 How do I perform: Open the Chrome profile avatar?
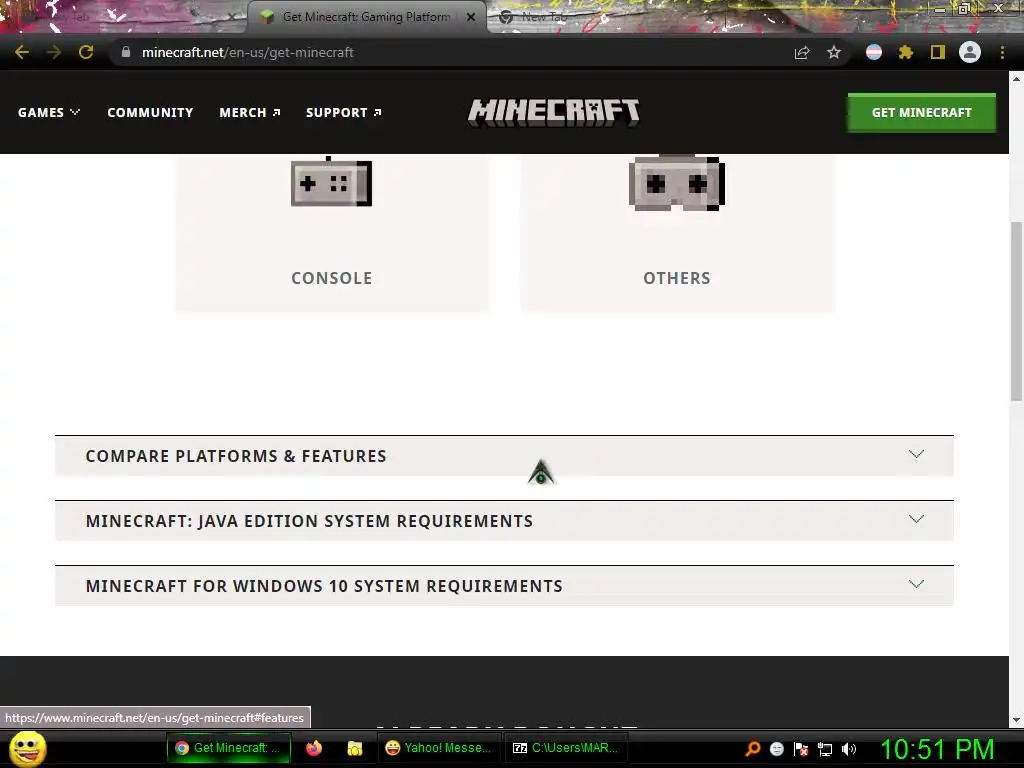tap(970, 52)
